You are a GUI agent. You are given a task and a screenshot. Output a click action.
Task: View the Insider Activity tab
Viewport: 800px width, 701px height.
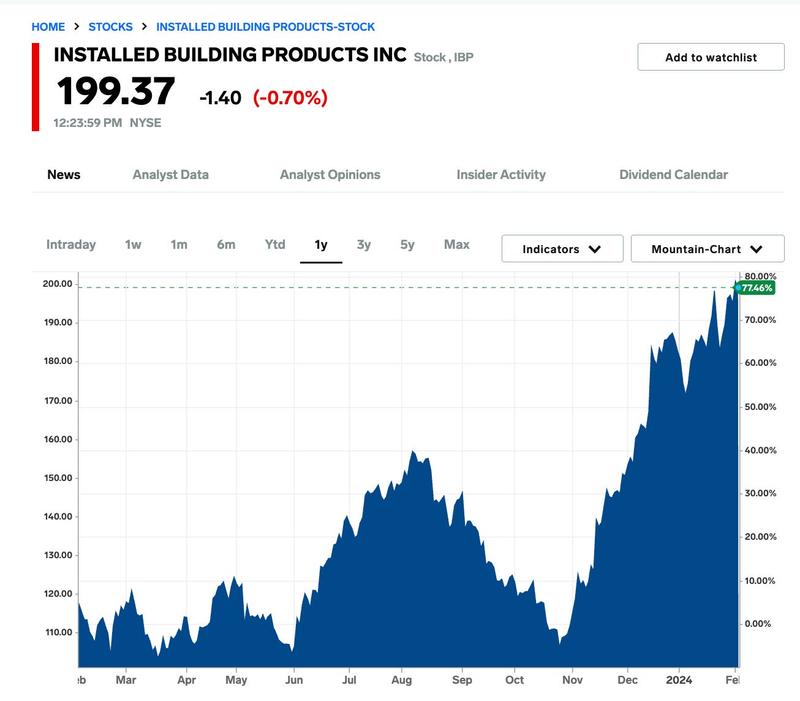(x=501, y=174)
